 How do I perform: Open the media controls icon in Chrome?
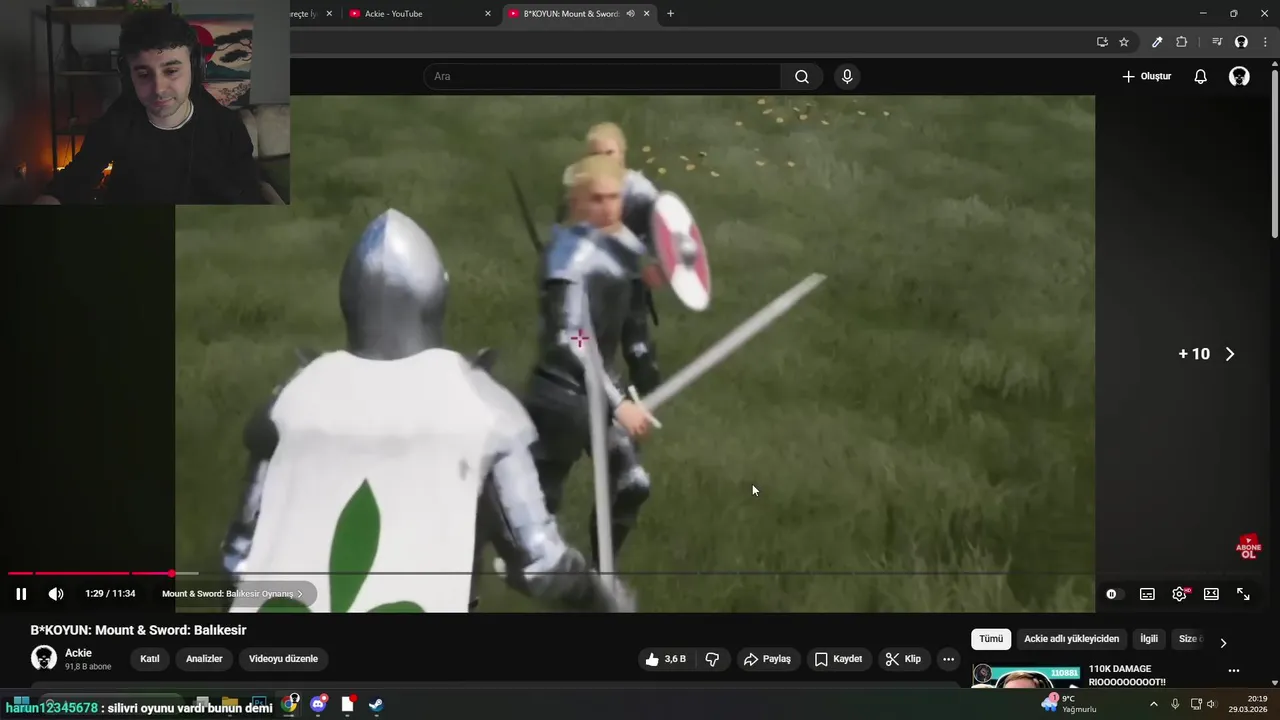1217,42
